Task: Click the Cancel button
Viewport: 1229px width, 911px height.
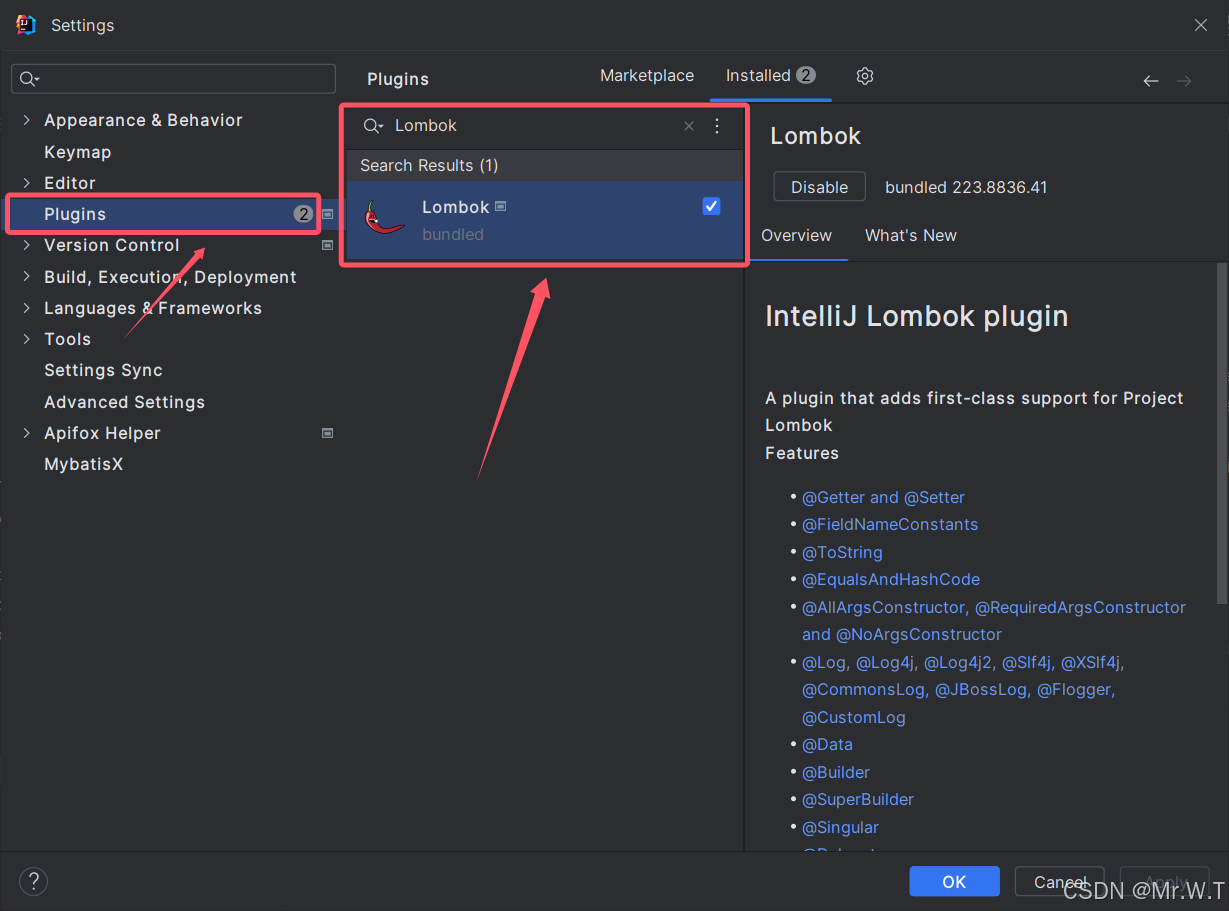Action: [x=1059, y=881]
